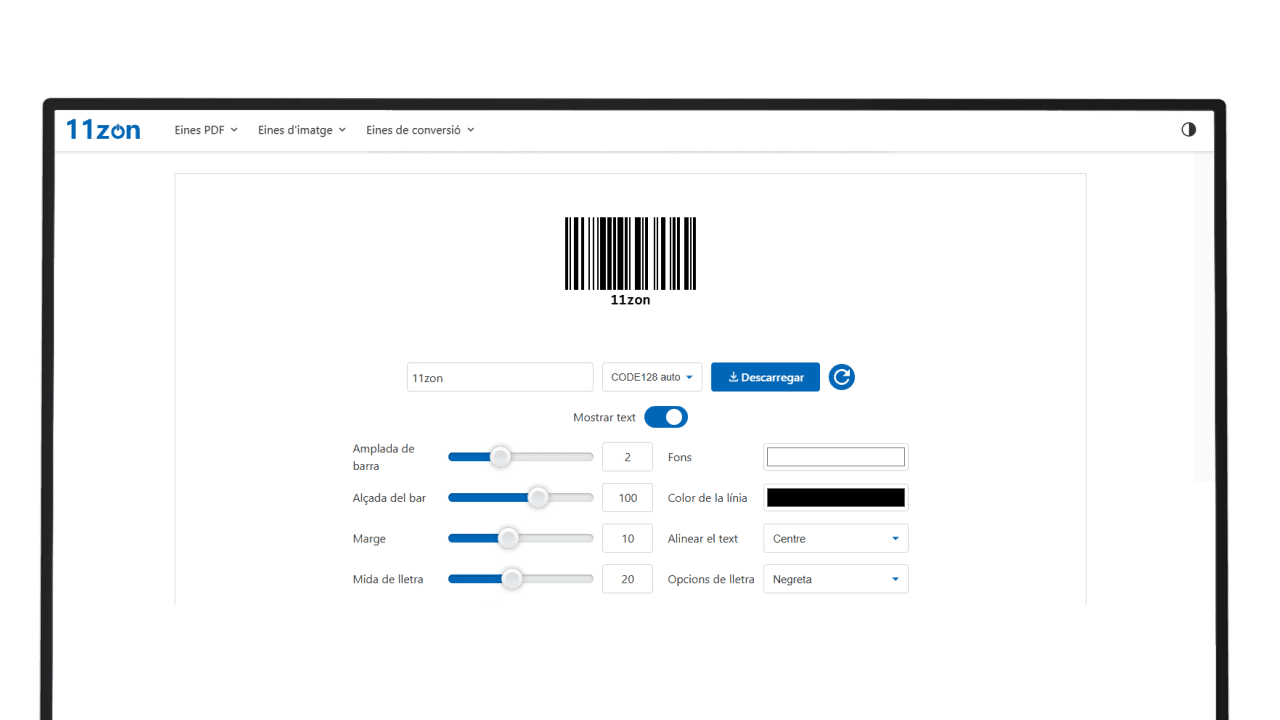1280x720 pixels.
Task: Toggle dark mode contrast icon
Action: tap(1188, 129)
